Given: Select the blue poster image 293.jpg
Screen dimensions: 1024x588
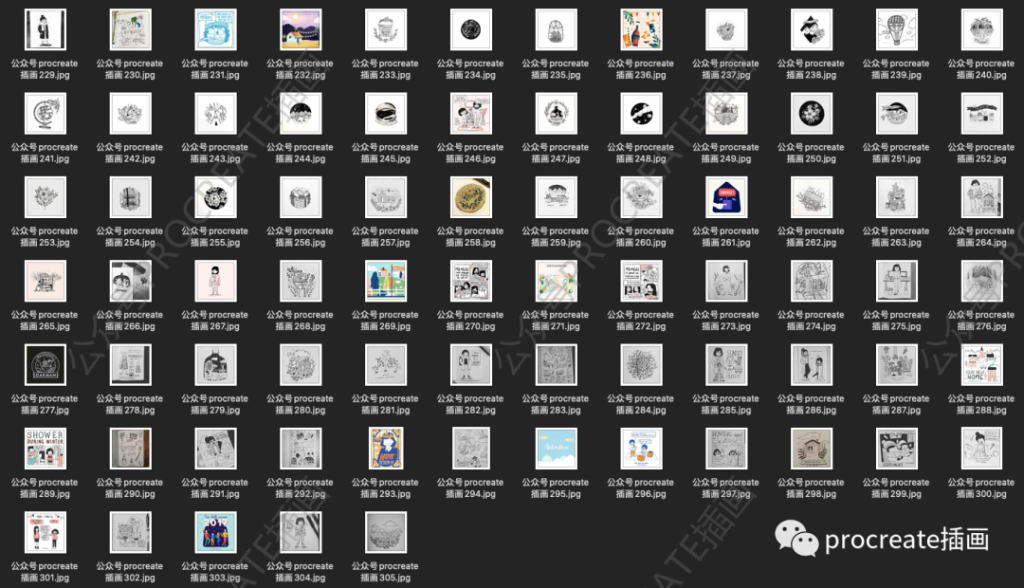Looking at the screenshot, I should pyautogui.click(x=386, y=449).
